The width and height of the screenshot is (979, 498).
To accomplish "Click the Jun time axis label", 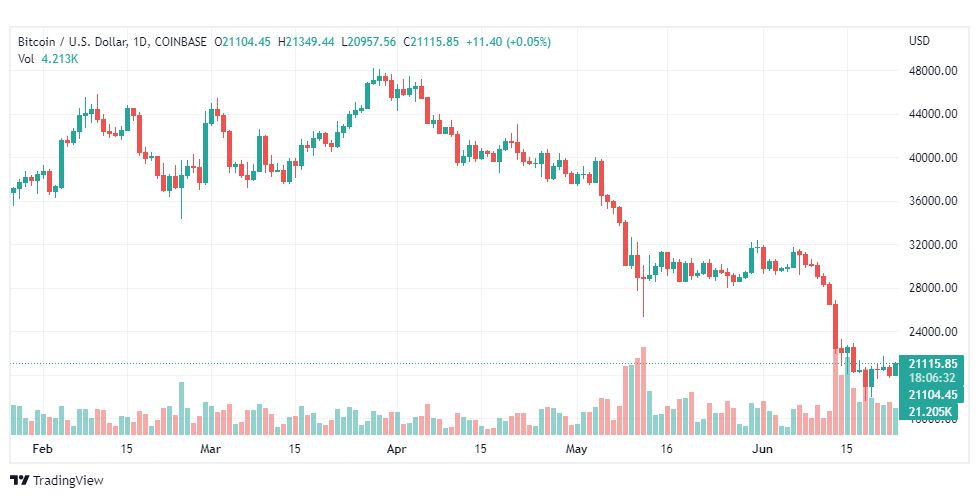I will pyautogui.click(x=762, y=449).
